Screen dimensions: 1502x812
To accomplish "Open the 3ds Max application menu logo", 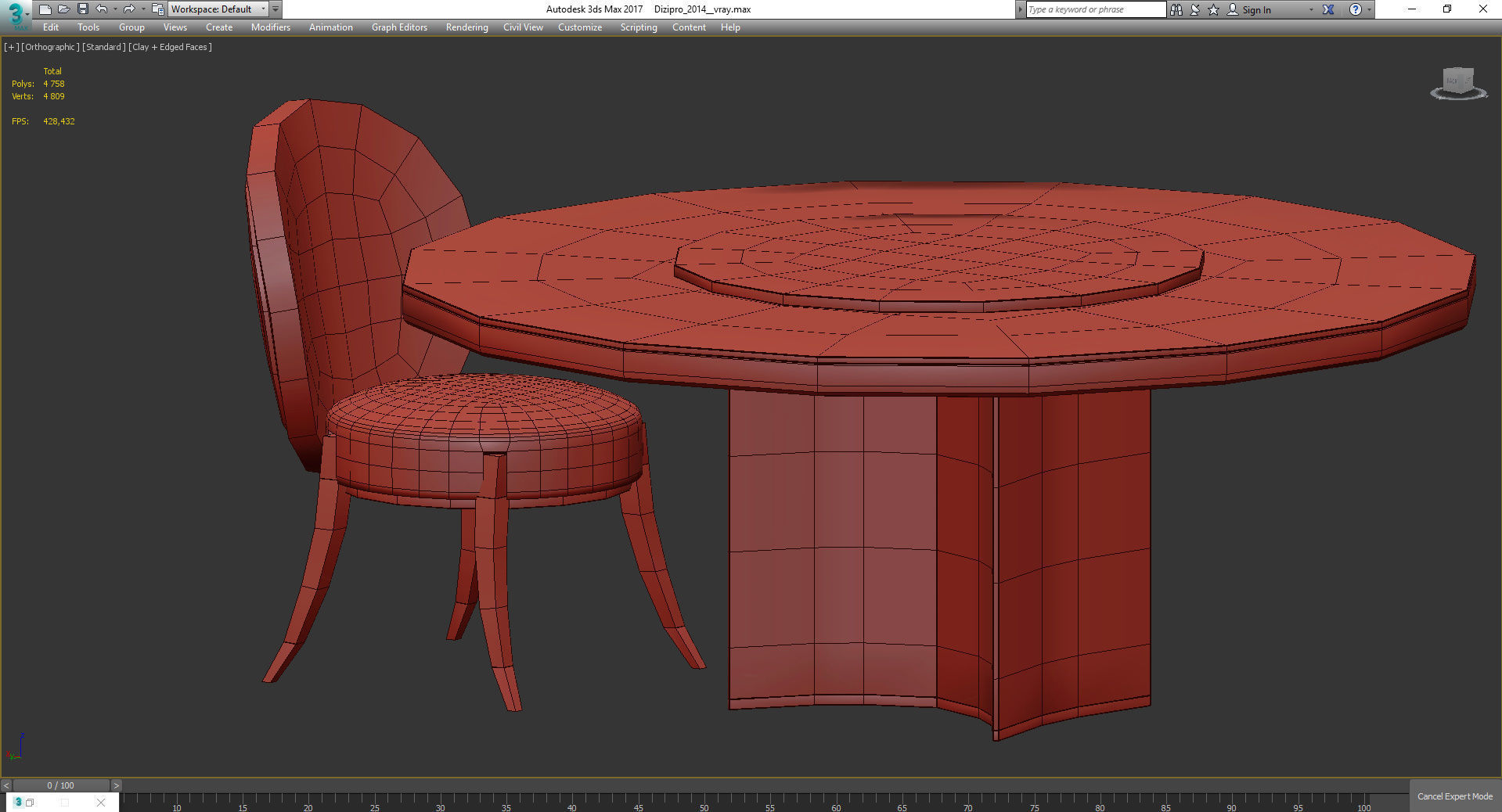I will (15, 14).
